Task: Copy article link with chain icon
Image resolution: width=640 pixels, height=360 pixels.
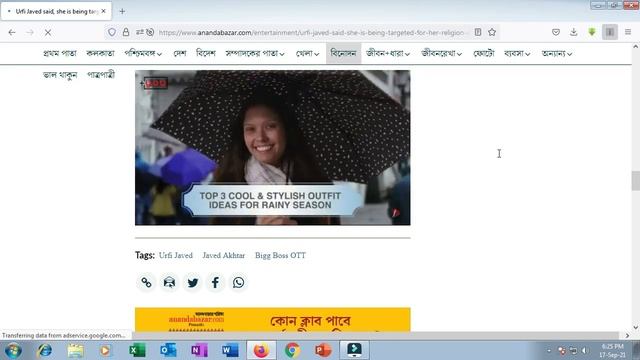Action: click(146, 282)
